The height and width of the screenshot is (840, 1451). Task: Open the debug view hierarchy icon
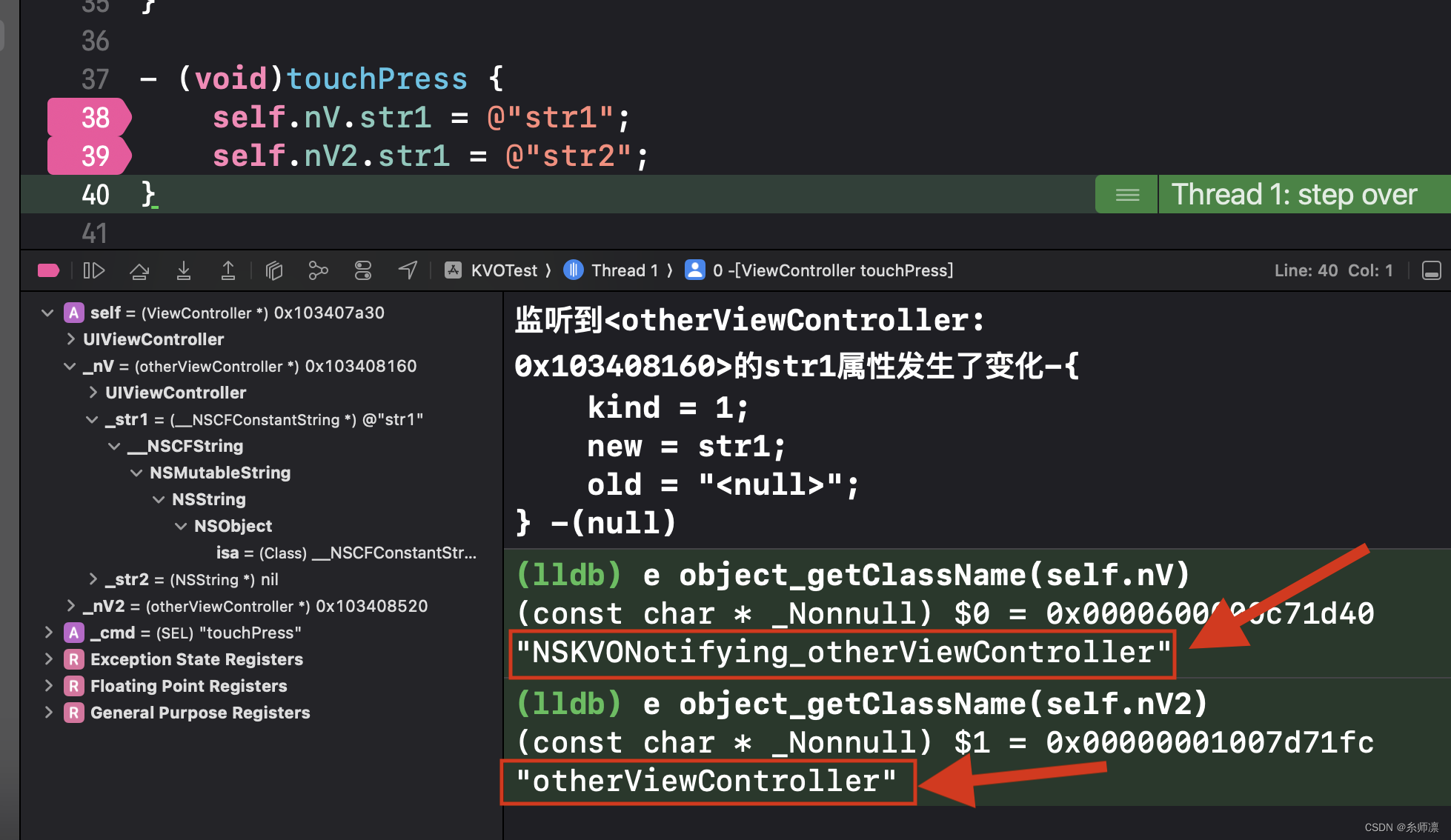tap(274, 270)
